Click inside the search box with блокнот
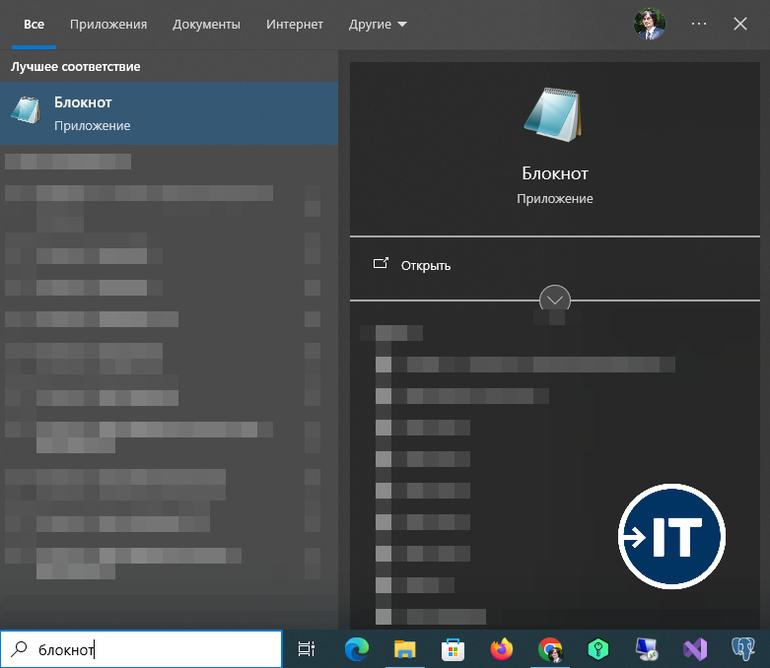This screenshot has width=770, height=668. pos(141,649)
